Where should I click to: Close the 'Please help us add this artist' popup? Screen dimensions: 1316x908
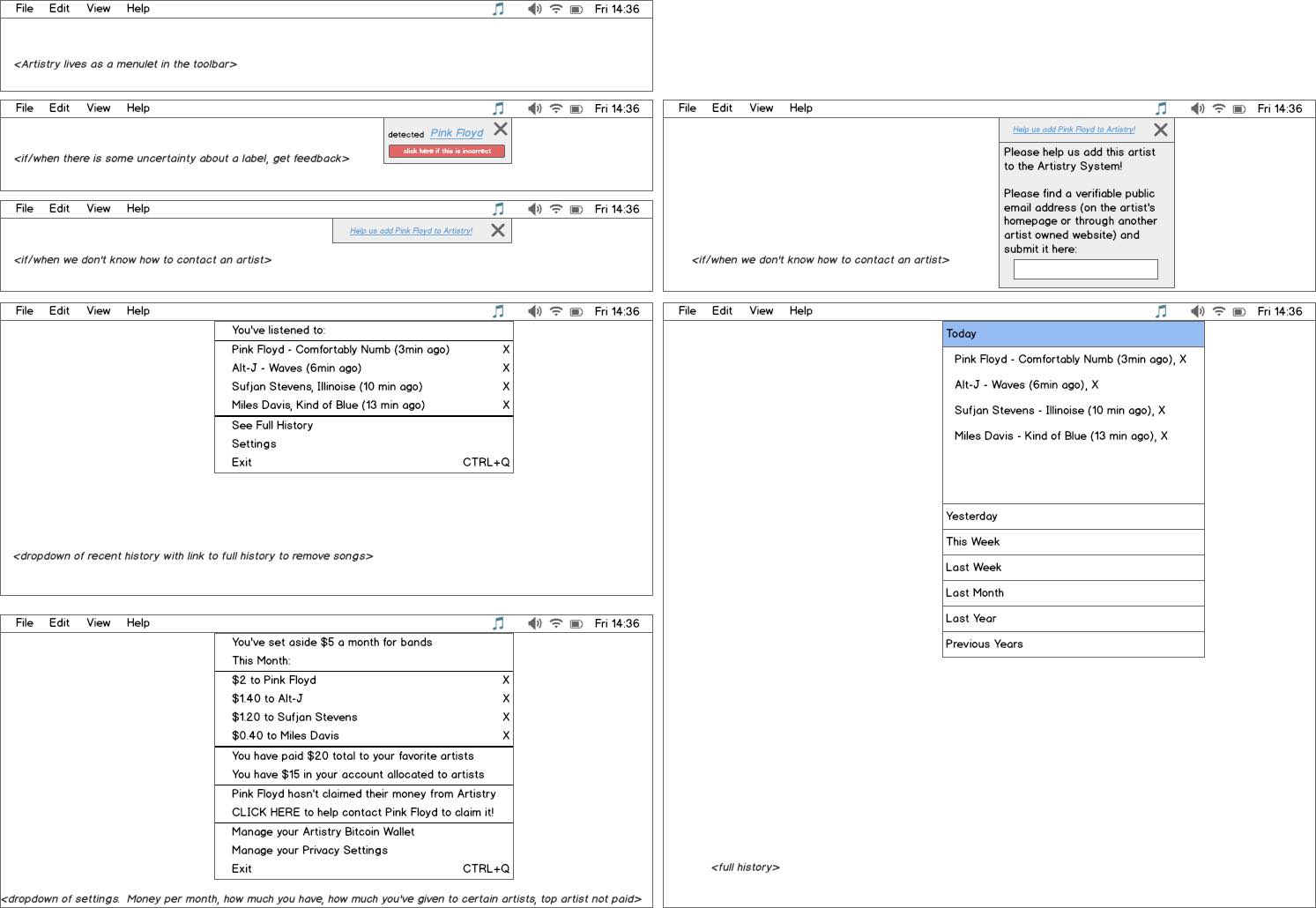point(1161,130)
